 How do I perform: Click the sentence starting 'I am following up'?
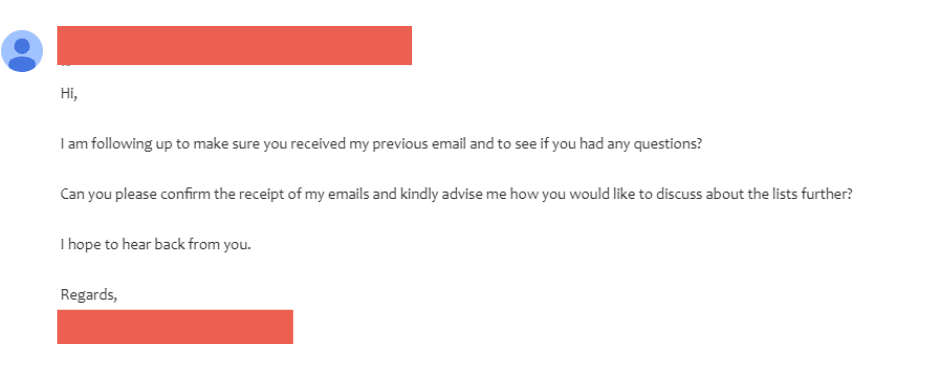381,145
